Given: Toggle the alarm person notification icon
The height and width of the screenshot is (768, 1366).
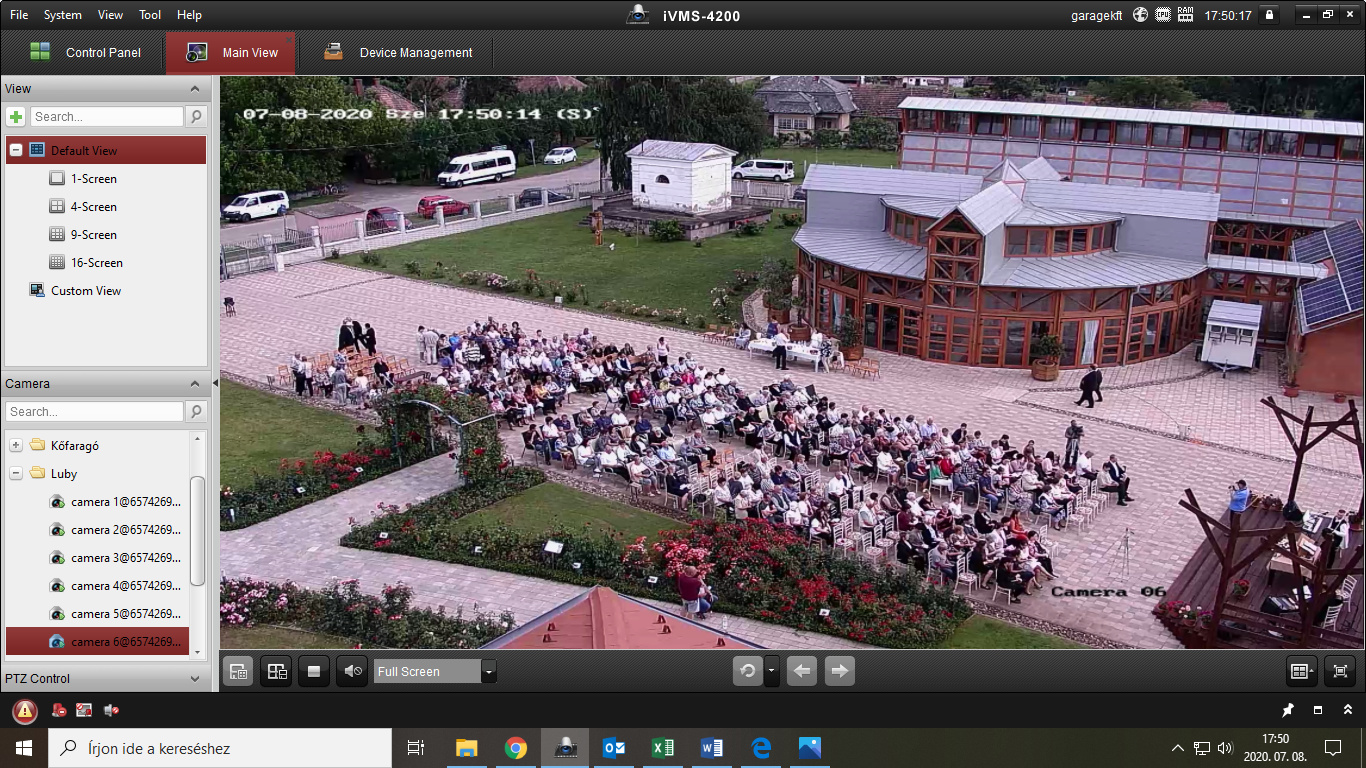Looking at the screenshot, I should pyautogui.click(x=59, y=710).
